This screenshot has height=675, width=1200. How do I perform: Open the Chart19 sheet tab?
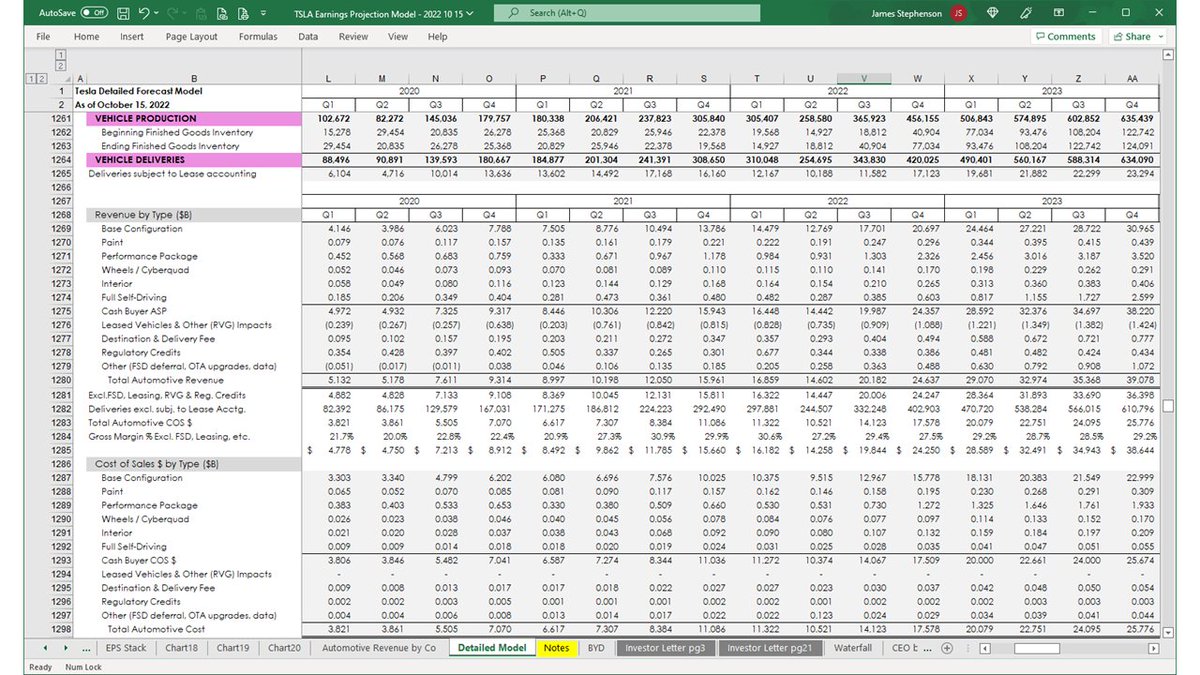(x=233, y=648)
